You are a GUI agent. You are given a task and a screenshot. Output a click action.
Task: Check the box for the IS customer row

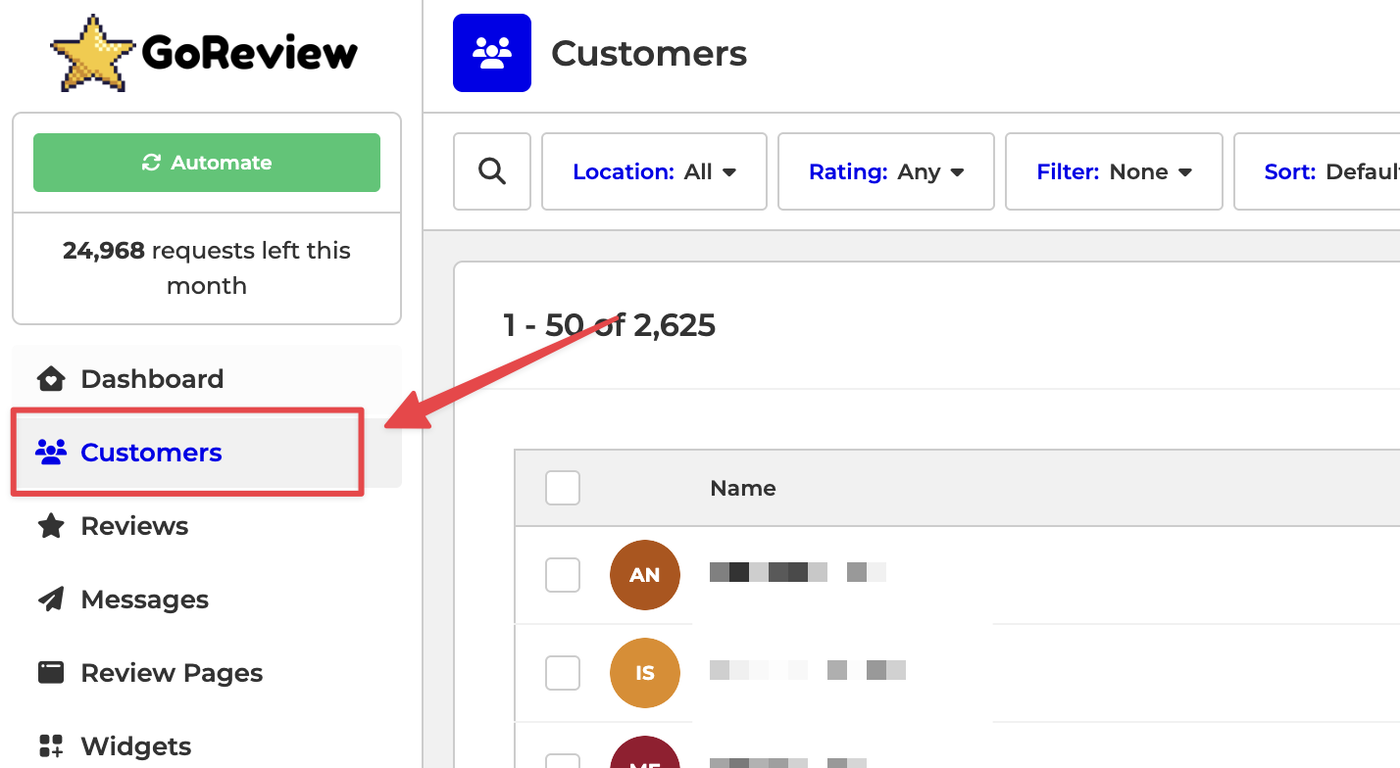(x=563, y=673)
